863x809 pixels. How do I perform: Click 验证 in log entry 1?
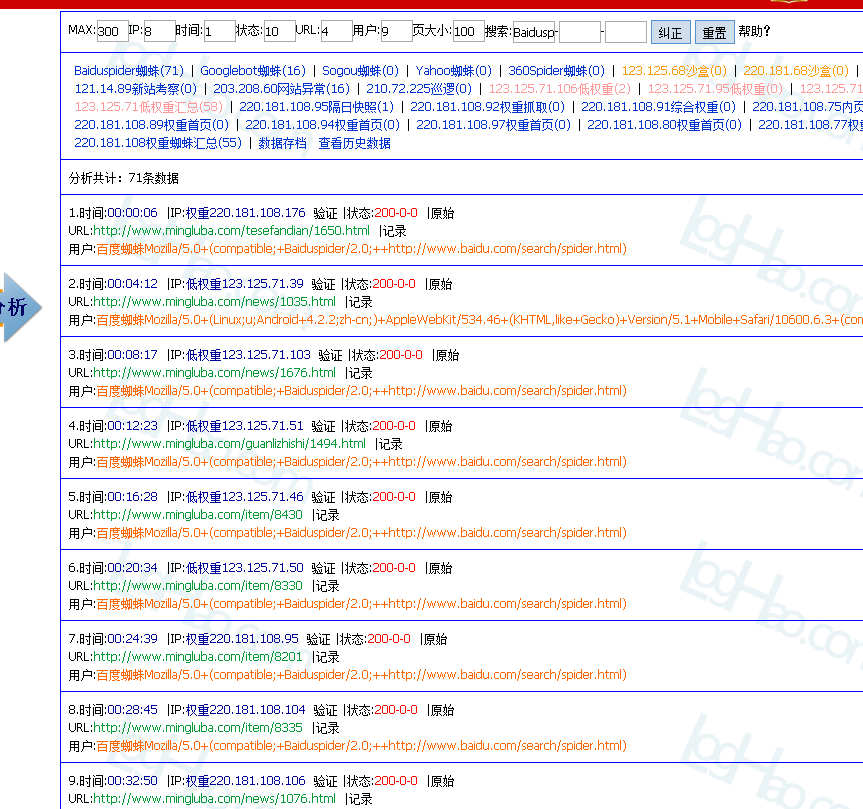click(x=325, y=213)
